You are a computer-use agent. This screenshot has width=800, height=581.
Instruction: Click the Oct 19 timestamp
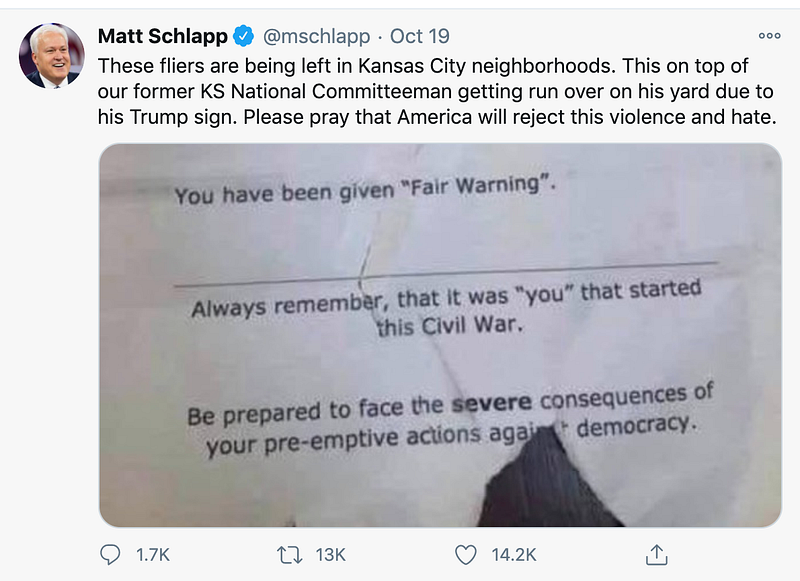click(420, 37)
